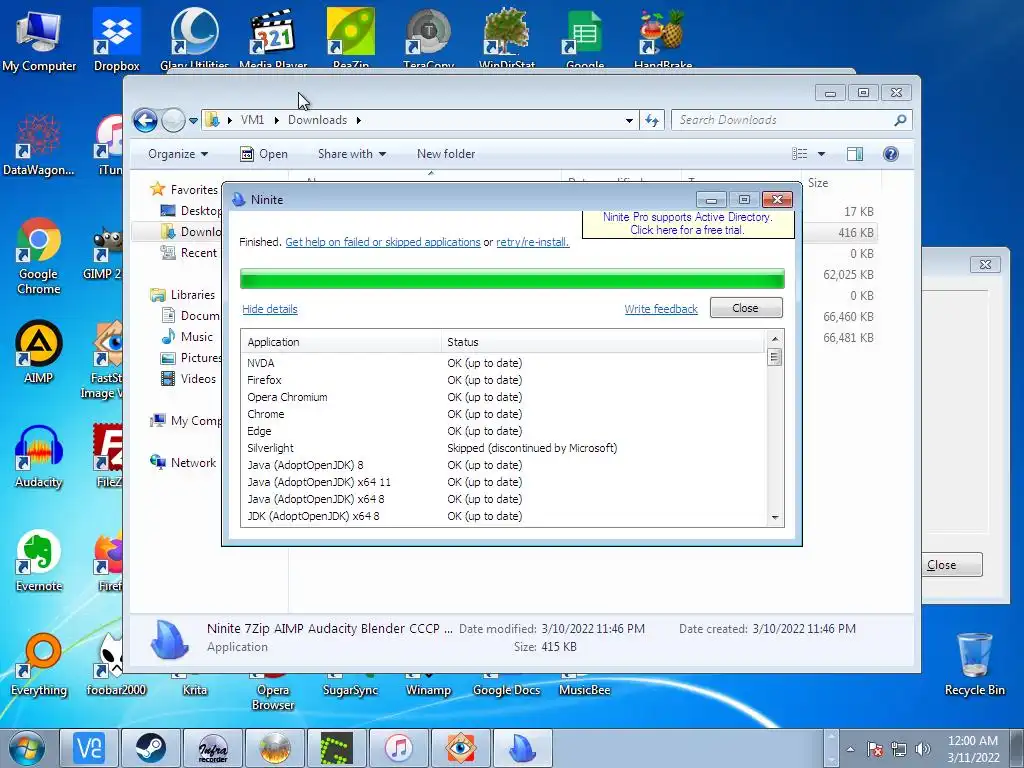
Task: Click the Ninite Pro free trial banner
Action: (x=688, y=224)
